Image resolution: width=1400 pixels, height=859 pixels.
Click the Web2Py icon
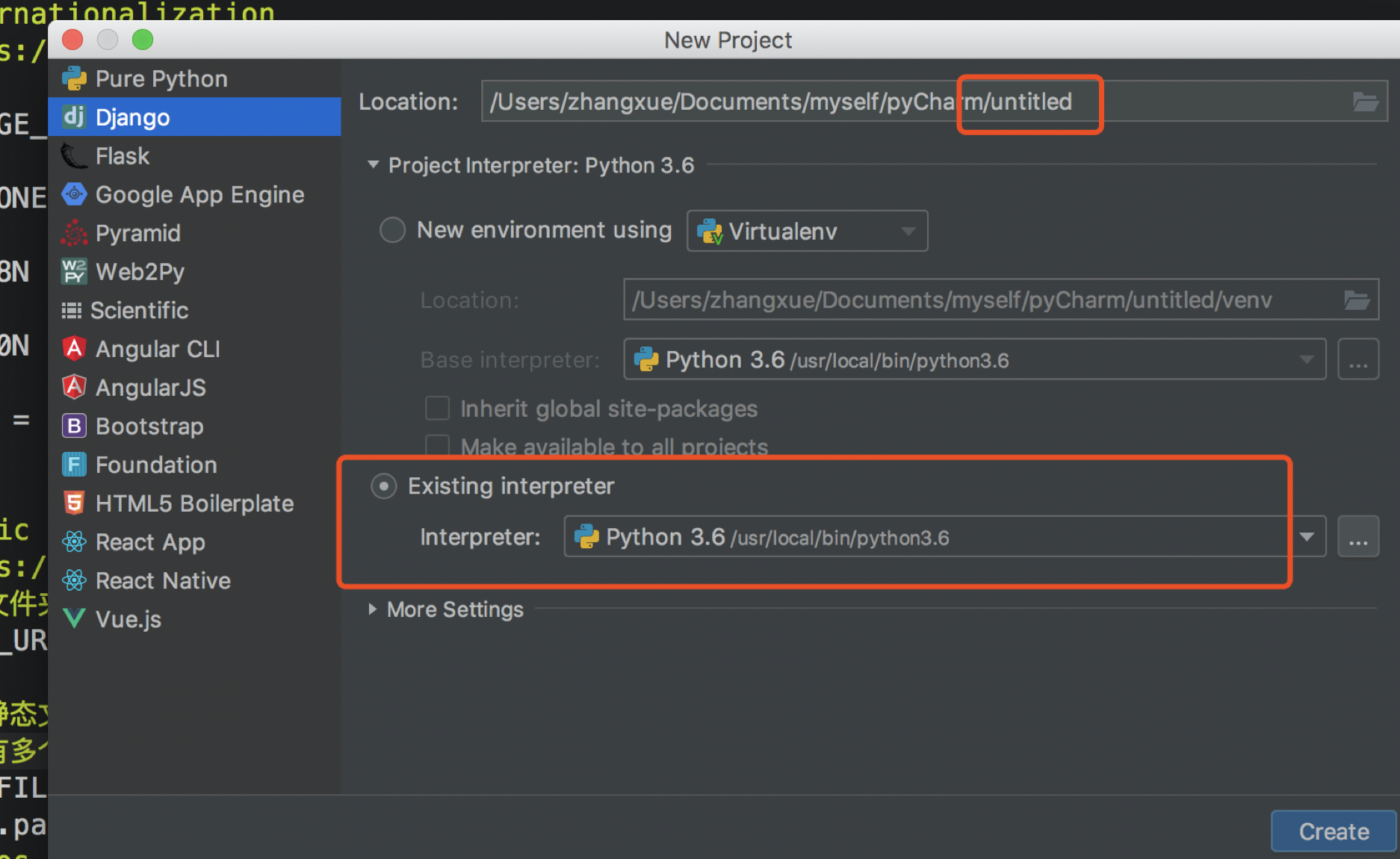[x=74, y=271]
